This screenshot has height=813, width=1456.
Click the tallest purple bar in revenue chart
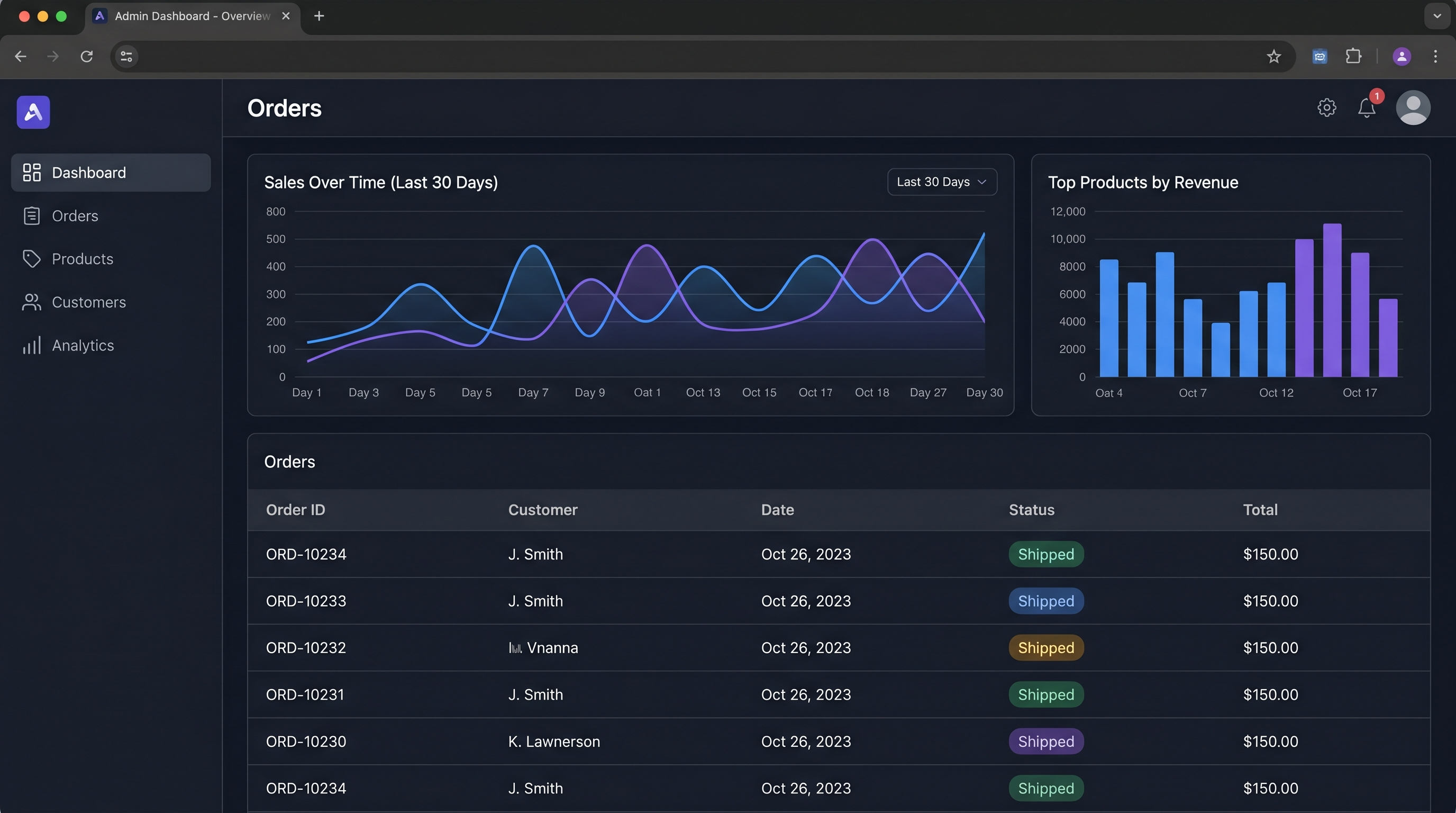pos(1332,300)
